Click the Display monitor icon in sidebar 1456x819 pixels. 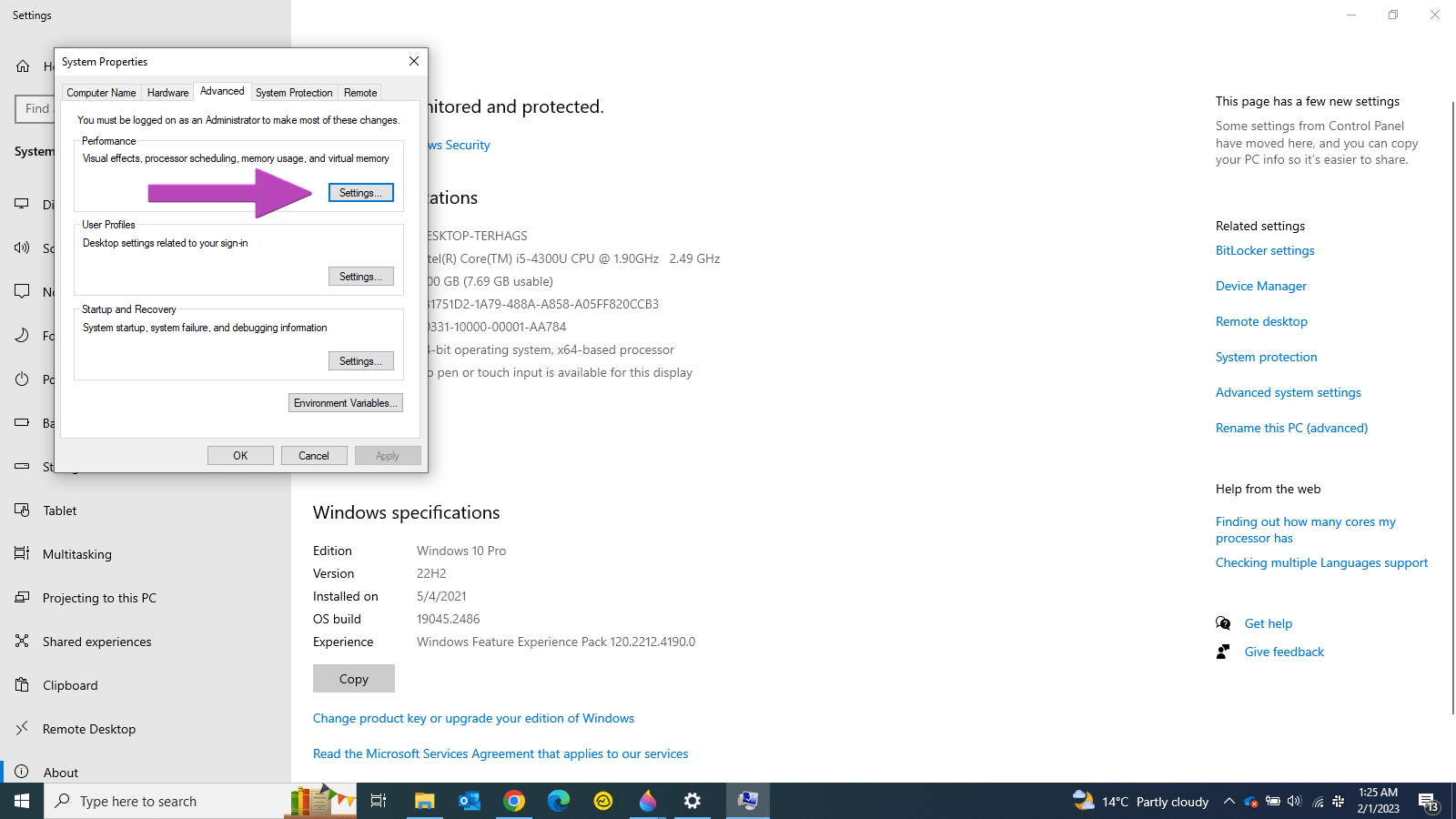point(22,204)
